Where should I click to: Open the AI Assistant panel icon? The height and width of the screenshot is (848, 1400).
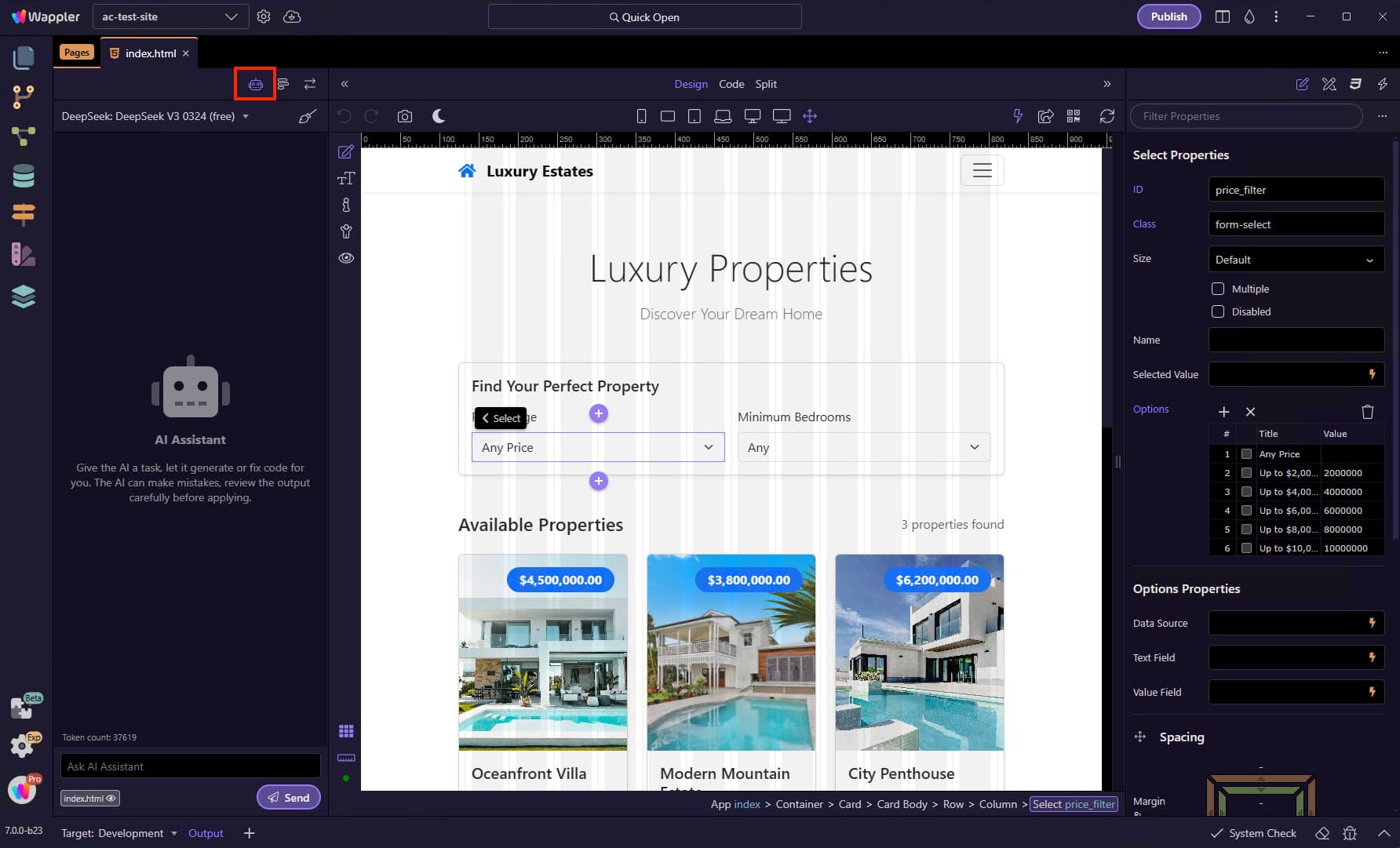click(255, 84)
